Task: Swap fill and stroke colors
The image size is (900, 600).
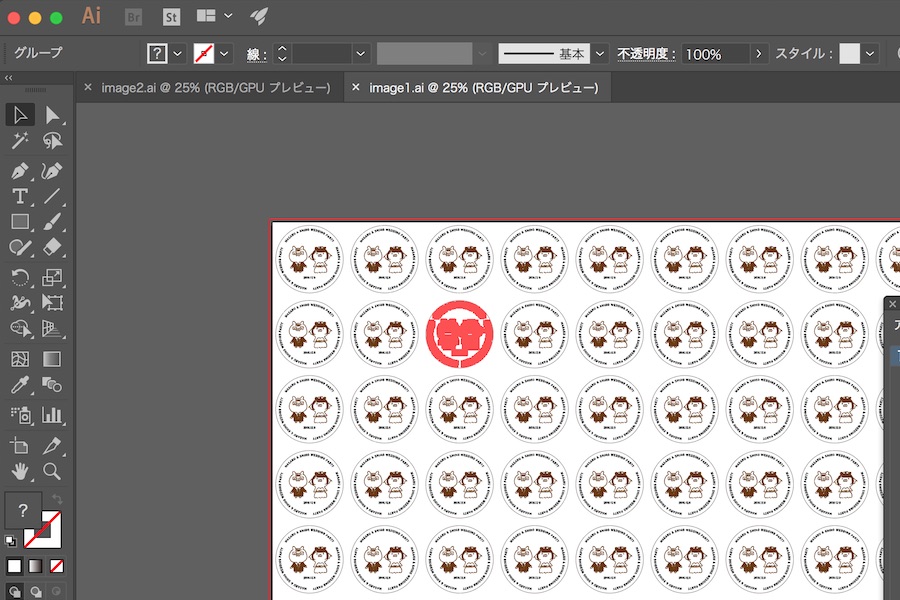Action: coord(57,498)
